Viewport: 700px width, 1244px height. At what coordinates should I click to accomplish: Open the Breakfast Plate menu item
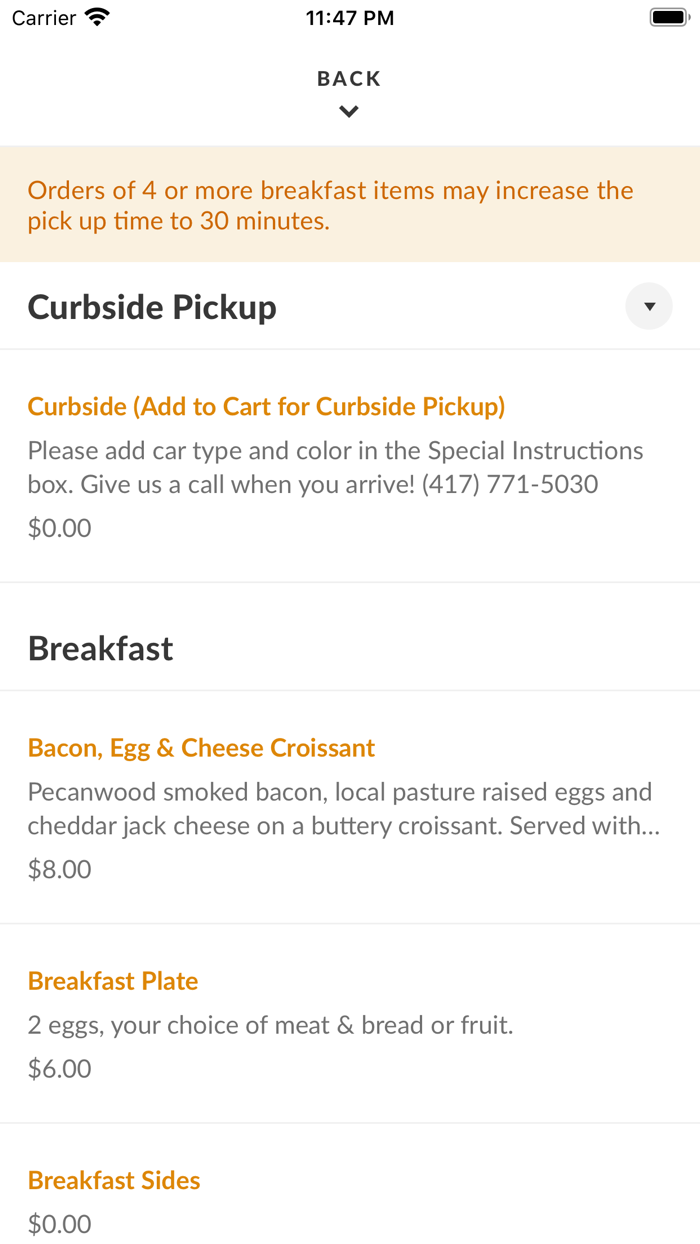pos(113,981)
